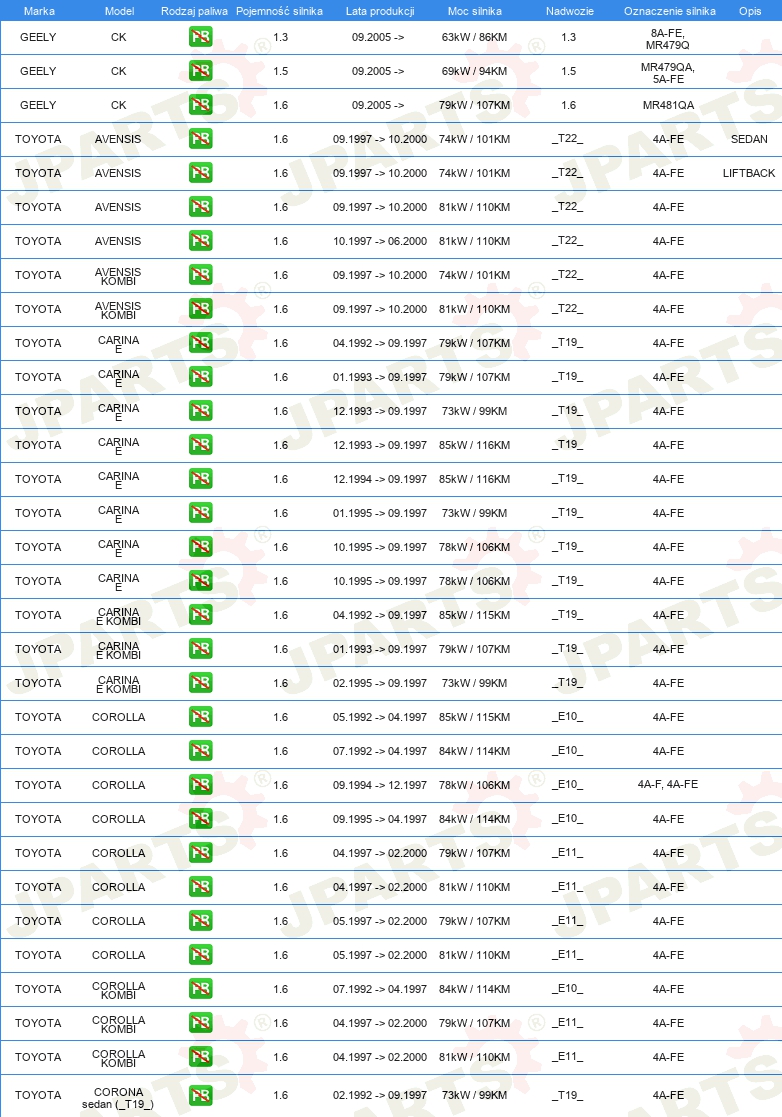Click the fuel icon for CARINA E 12.1993 85kW / 116KM
Viewport: 782px width, 1117px height.
tap(201, 445)
